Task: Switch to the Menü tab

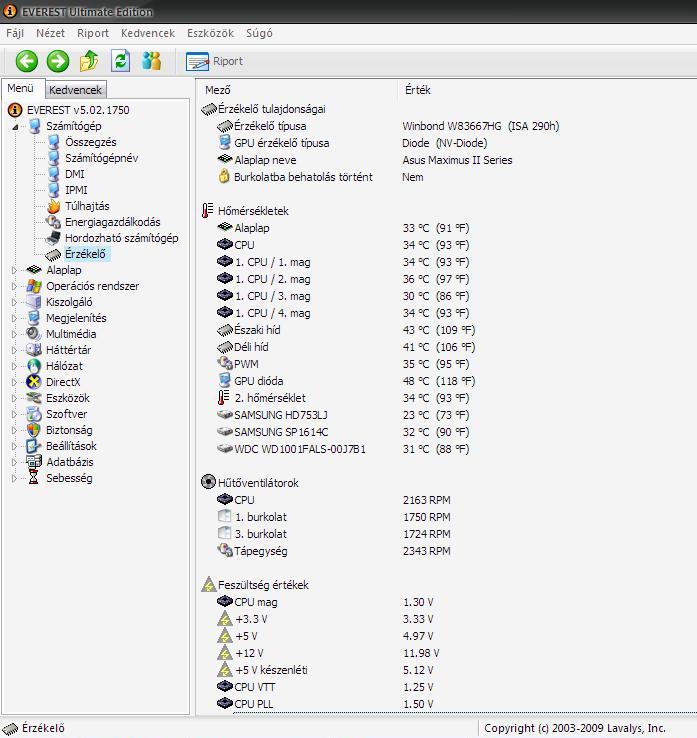Action: pyautogui.click(x=20, y=88)
